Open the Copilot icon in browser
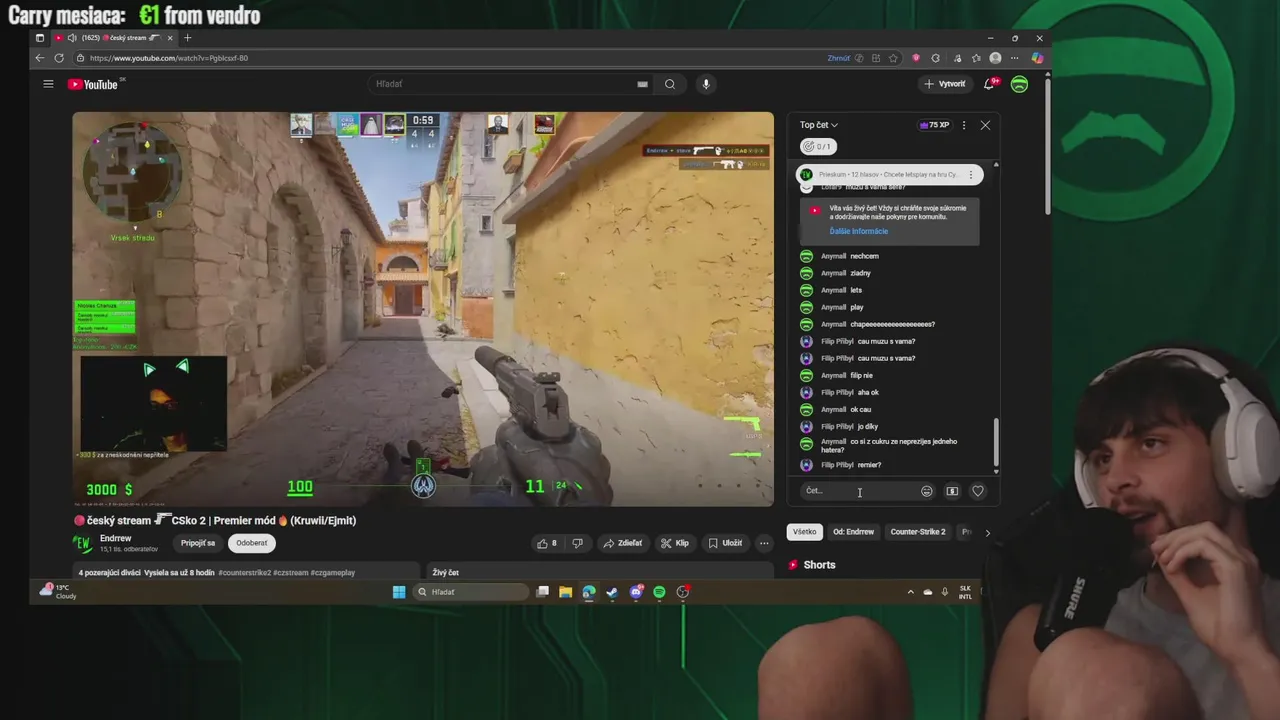 point(1037,58)
